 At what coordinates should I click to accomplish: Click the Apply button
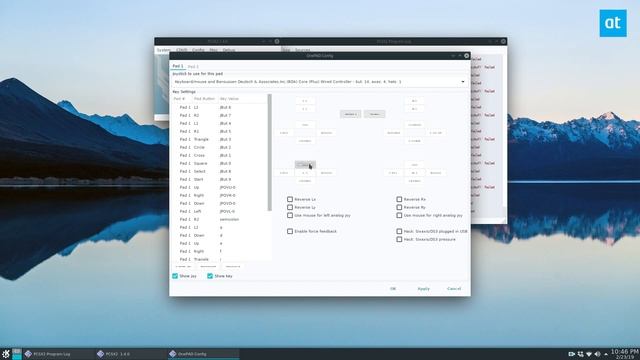[424, 289]
